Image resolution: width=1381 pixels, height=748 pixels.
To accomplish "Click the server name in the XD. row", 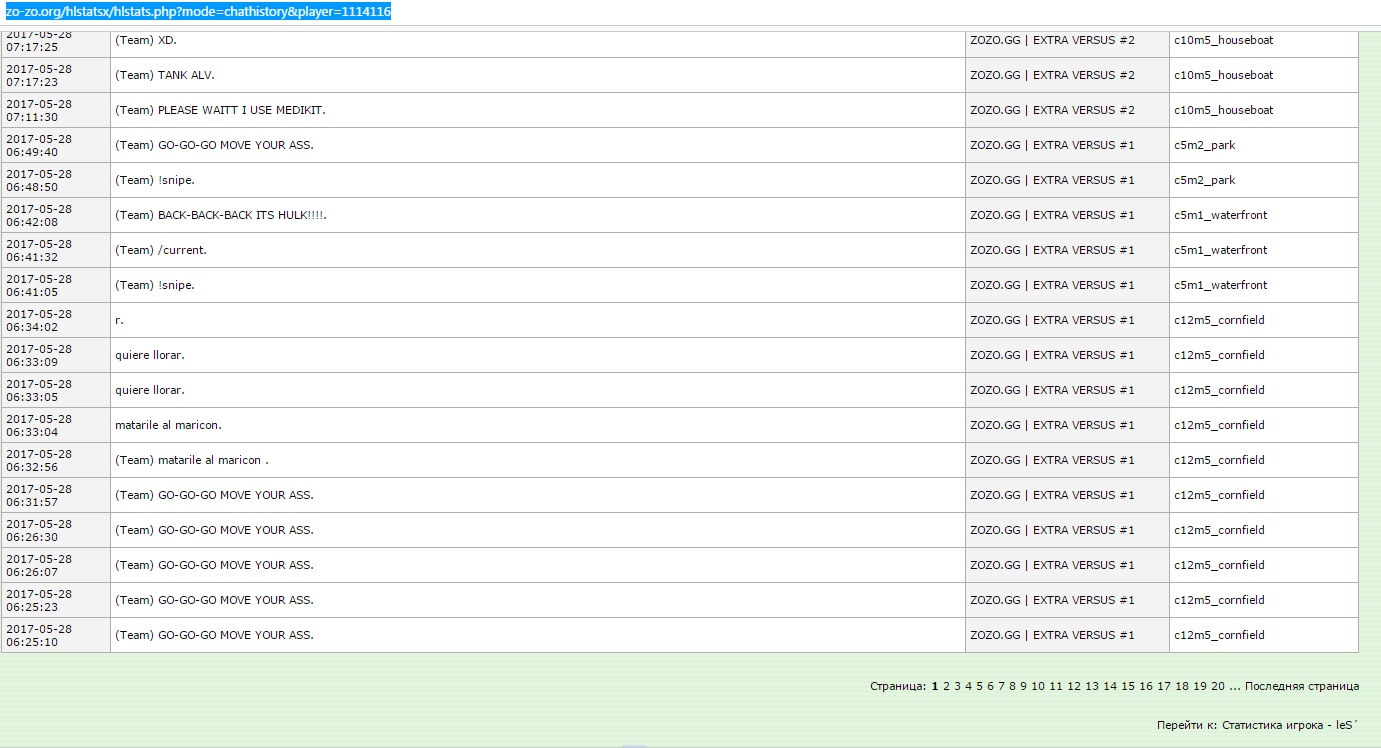I will [1052, 40].
